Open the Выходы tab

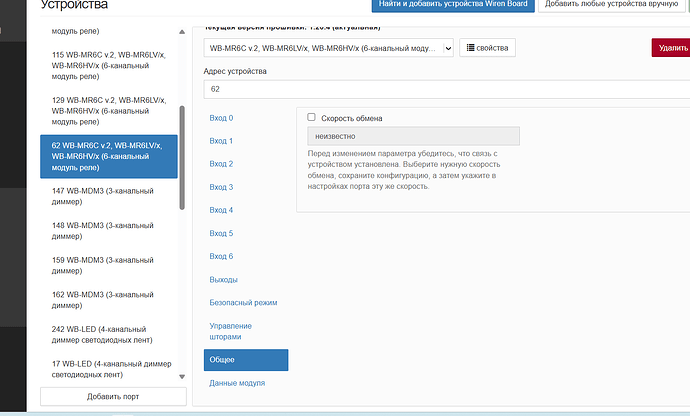(224, 280)
